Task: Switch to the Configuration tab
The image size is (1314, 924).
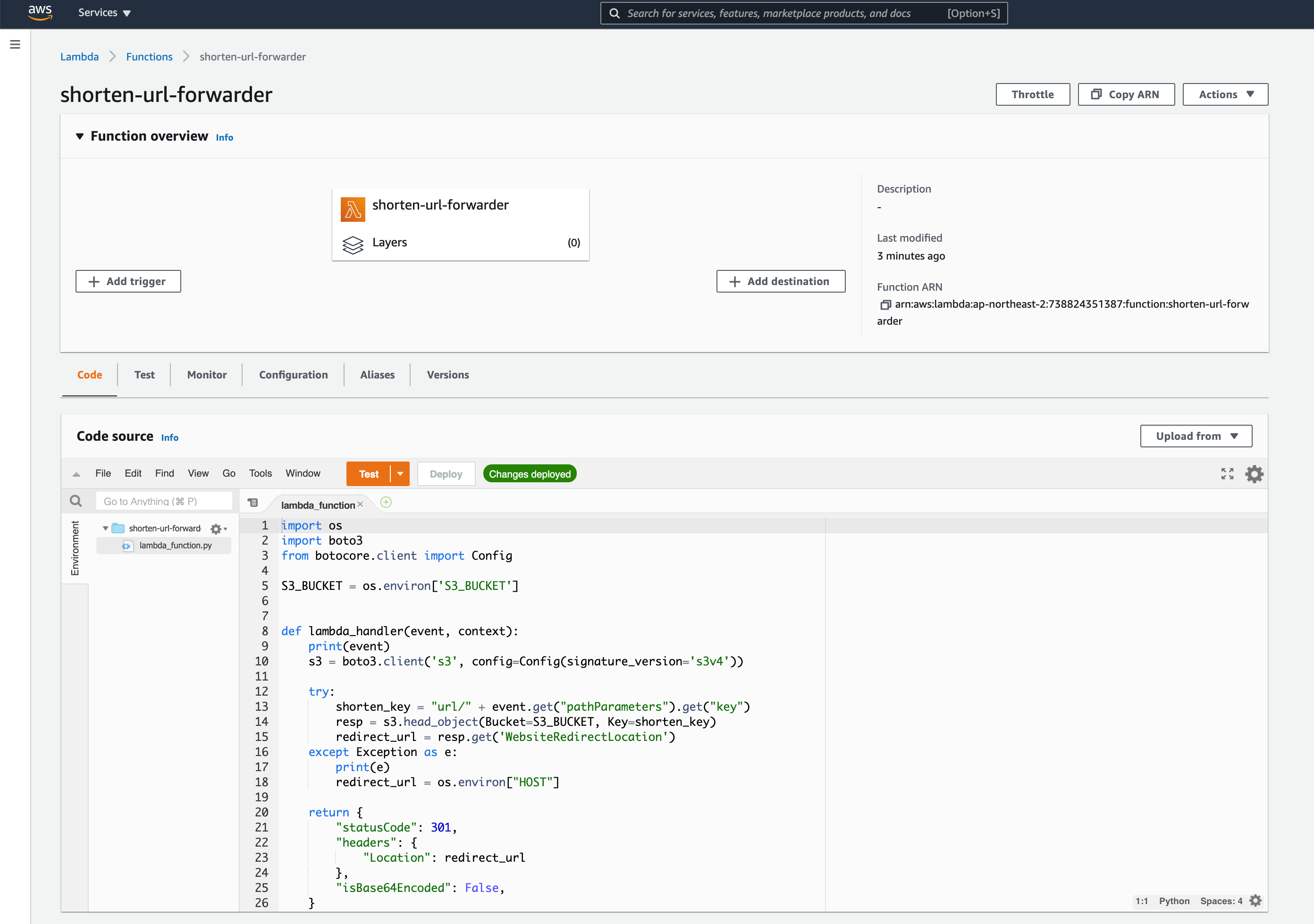Action: click(293, 375)
